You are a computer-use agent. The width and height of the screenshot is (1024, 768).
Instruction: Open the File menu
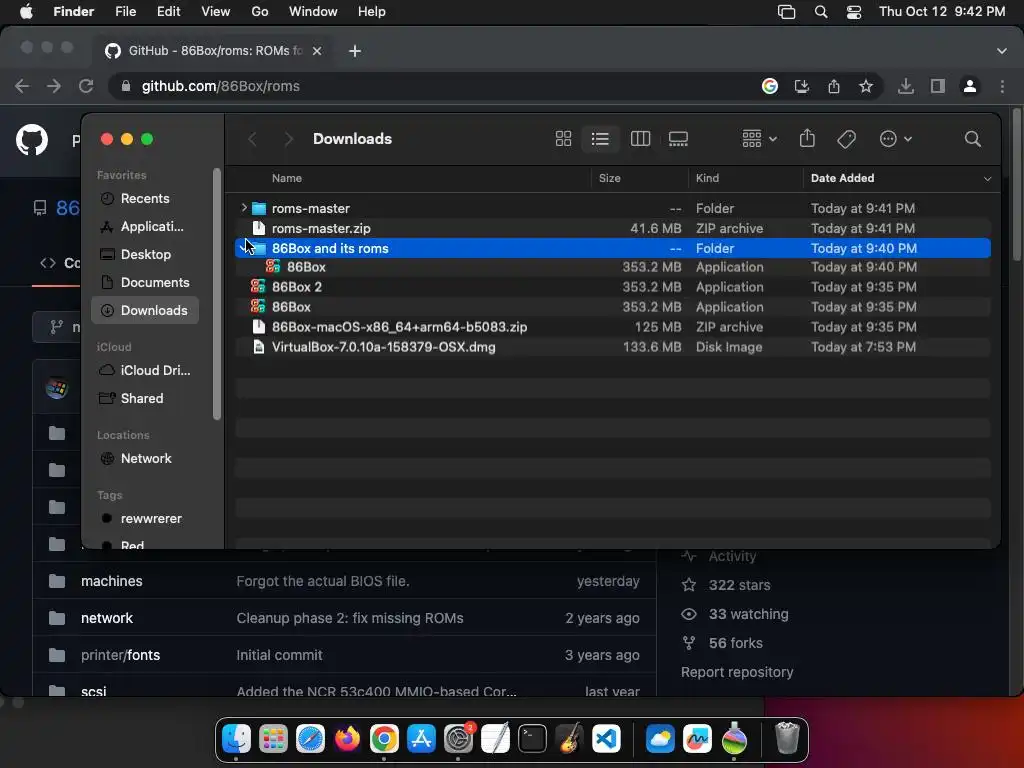pos(125,11)
